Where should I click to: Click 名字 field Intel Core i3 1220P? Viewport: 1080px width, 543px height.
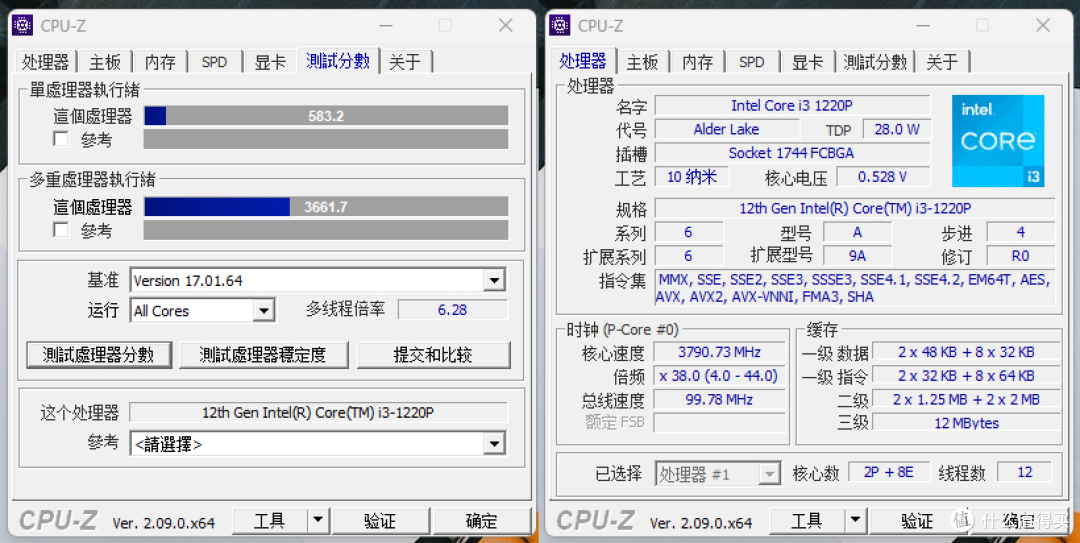[792, 105]
